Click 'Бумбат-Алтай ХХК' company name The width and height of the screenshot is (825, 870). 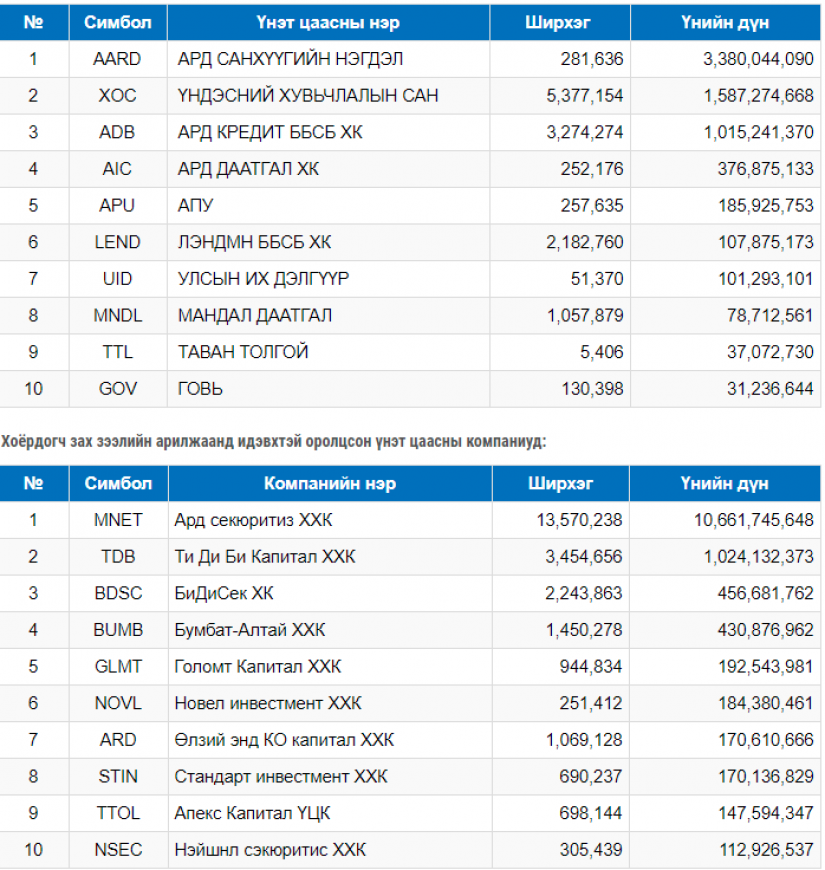coord(250,630)
